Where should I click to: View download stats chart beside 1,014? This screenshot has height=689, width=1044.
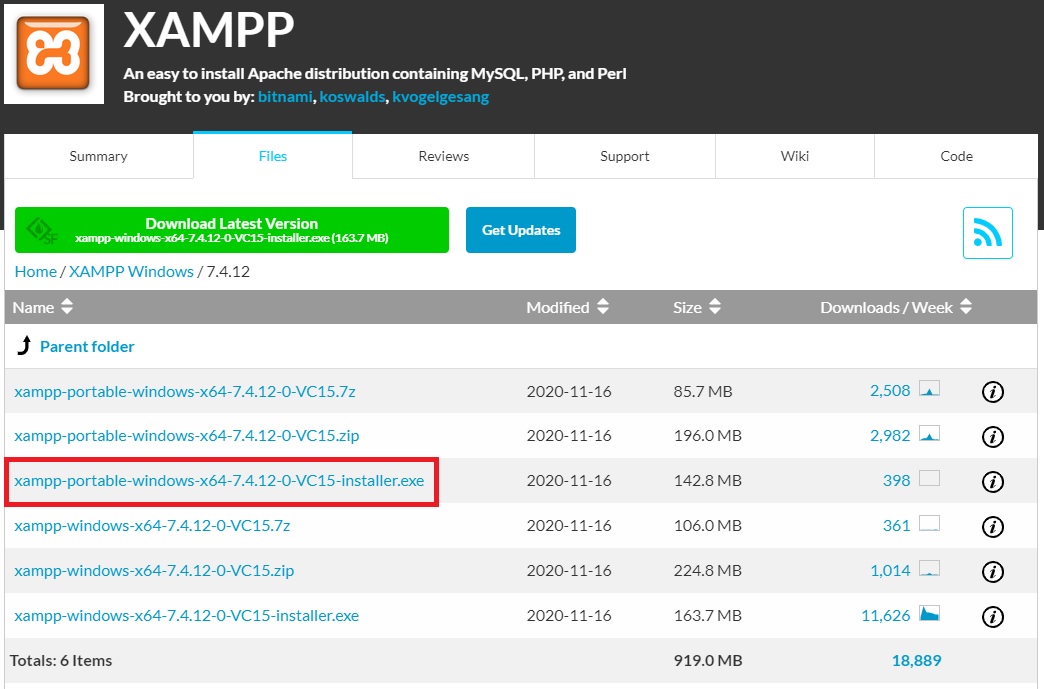point(929,568)
